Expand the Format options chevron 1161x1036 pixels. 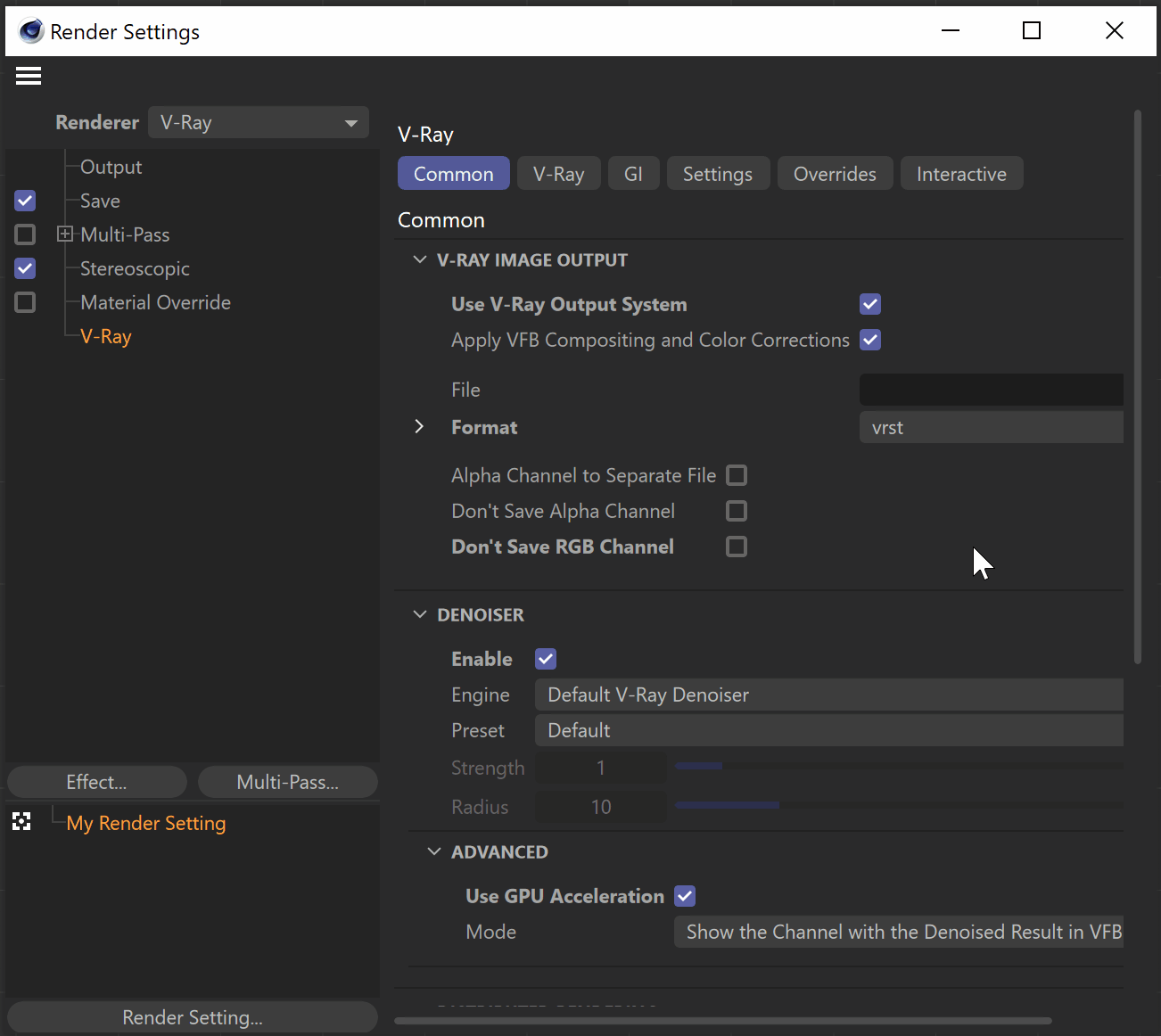[419, 426]
